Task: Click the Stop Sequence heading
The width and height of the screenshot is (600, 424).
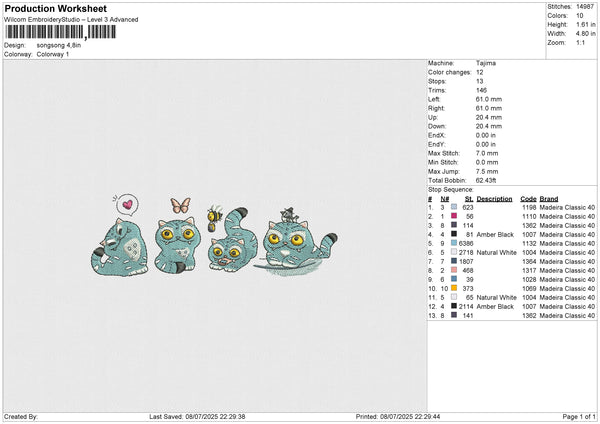Action: 451,187
